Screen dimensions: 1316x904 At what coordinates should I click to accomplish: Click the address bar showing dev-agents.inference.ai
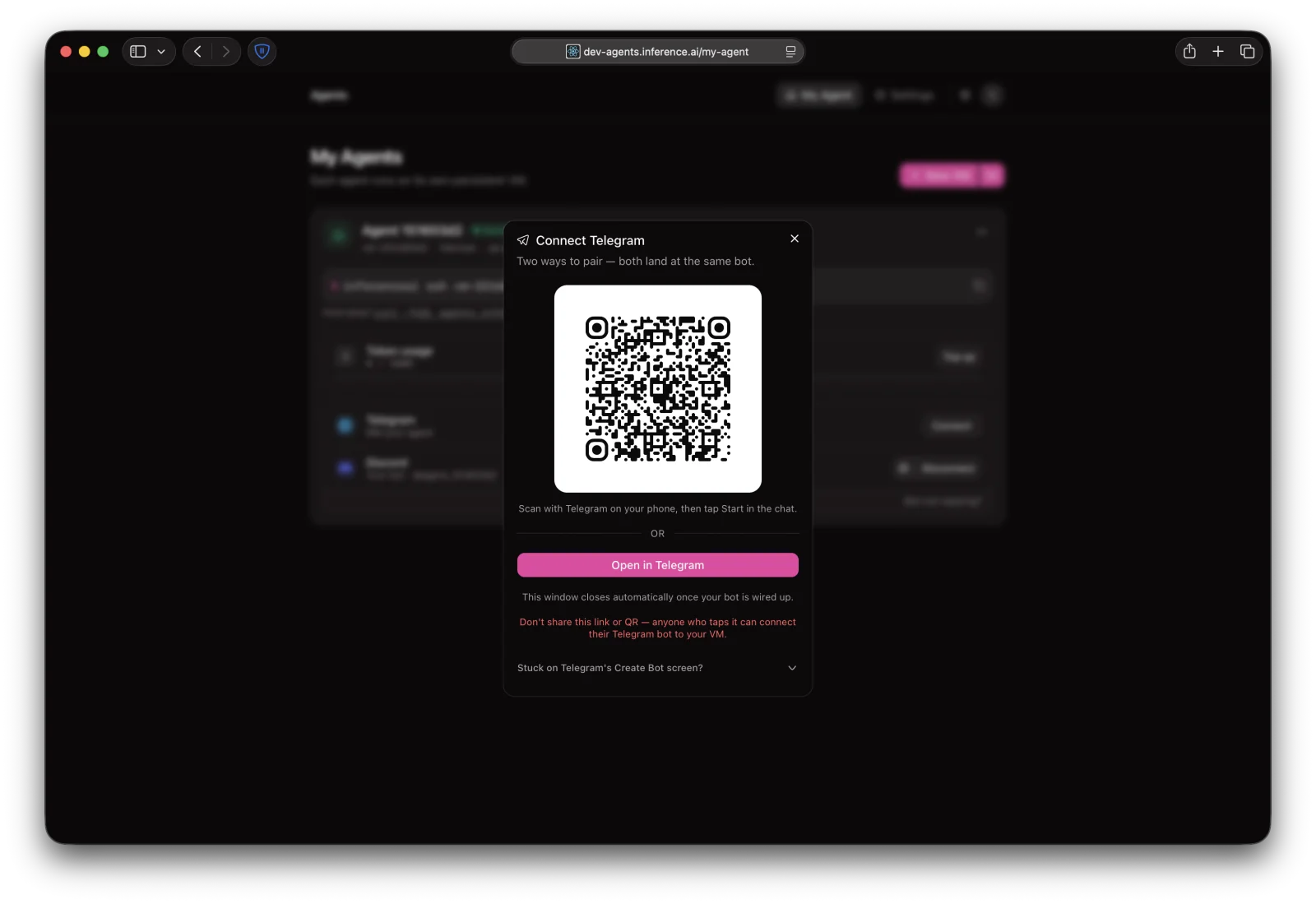click(658, 52)
